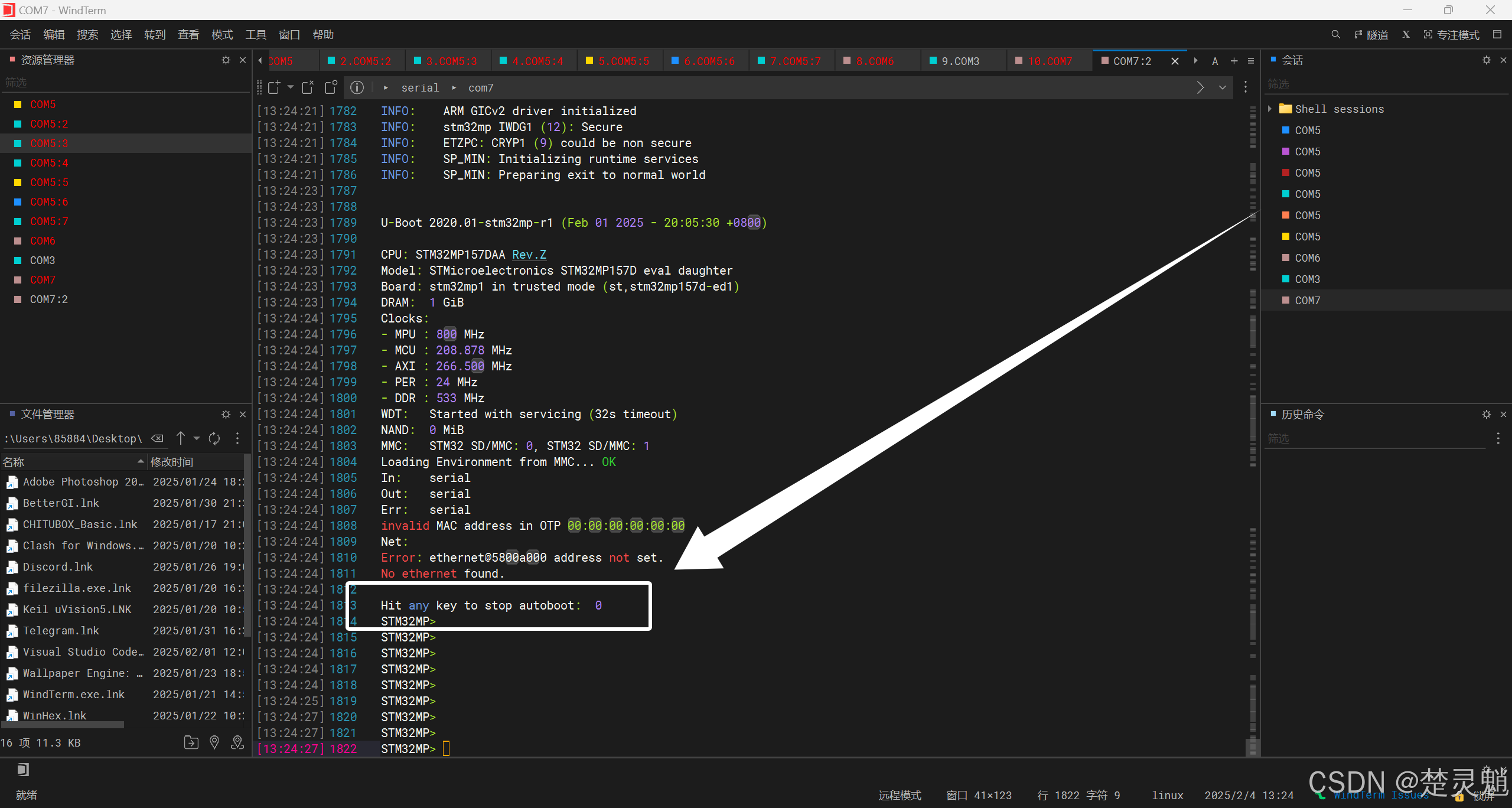
Task: Open the search magnifier icon in the menu bar
Action: (x=1335, y=35)
